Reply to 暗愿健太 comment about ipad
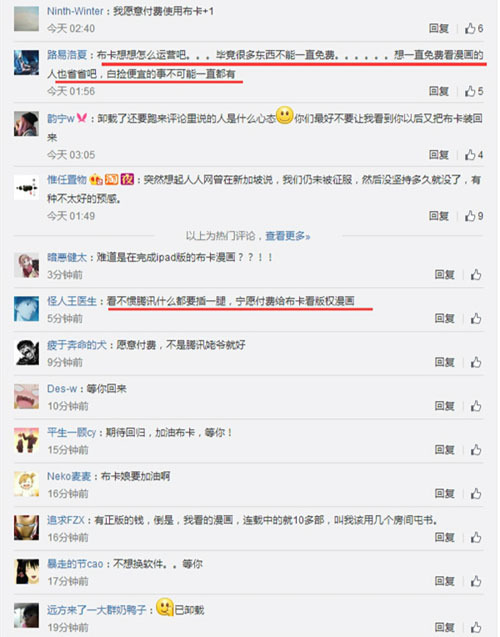The width and height of the screenshot is (500, 637). tap(444, 275)
